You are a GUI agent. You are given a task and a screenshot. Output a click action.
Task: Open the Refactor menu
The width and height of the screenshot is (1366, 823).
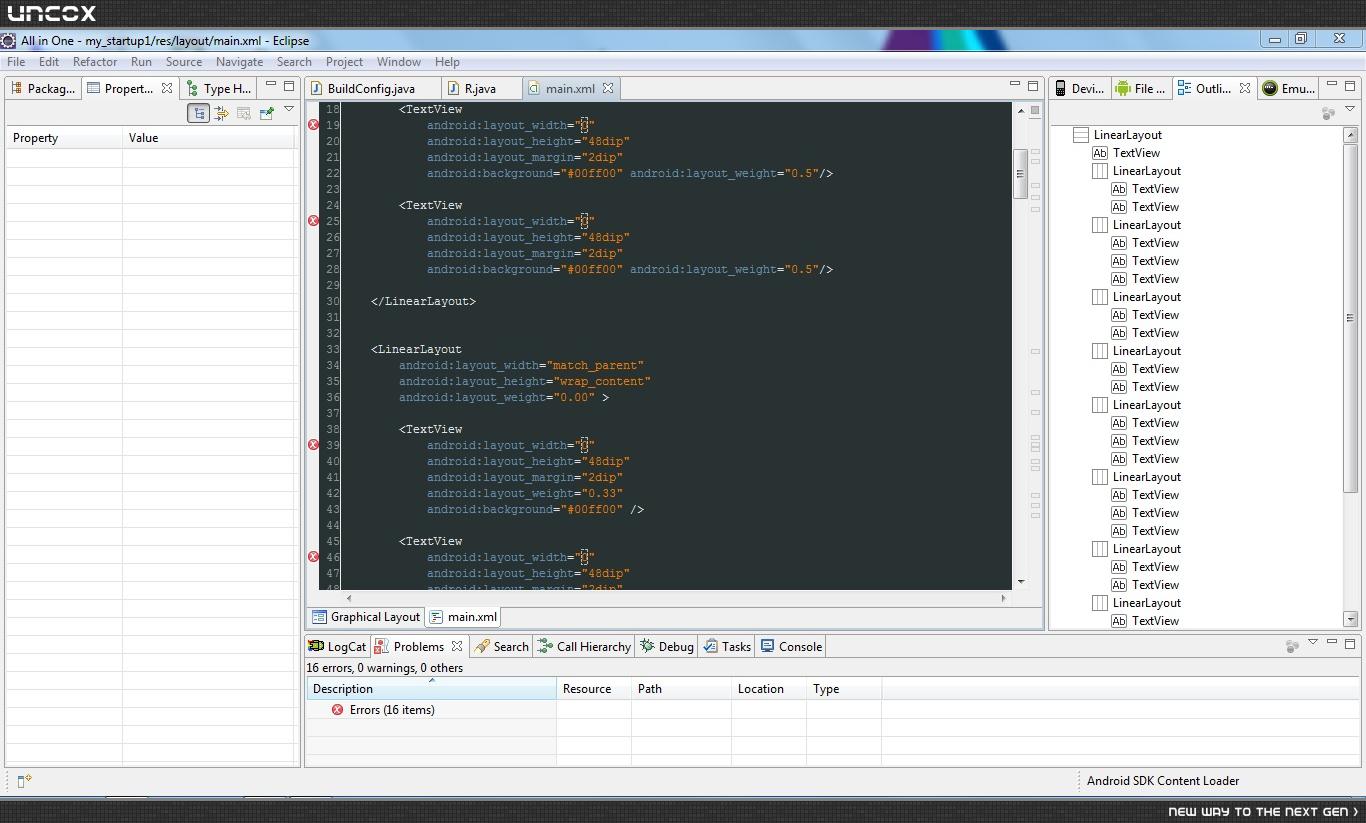[x=95, y=61]
